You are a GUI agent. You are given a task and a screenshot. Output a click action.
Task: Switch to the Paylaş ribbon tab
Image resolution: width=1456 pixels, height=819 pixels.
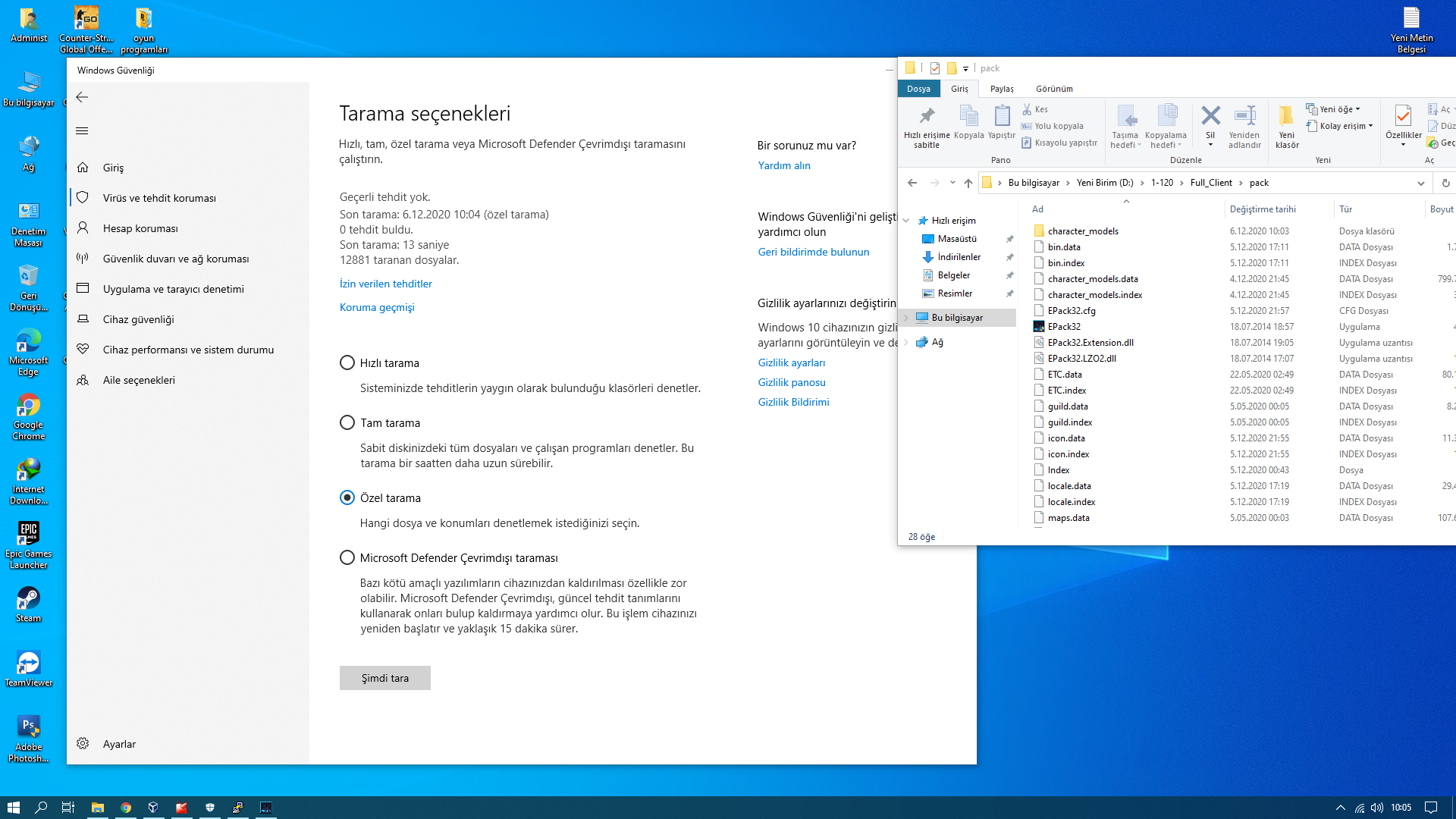1002,89
